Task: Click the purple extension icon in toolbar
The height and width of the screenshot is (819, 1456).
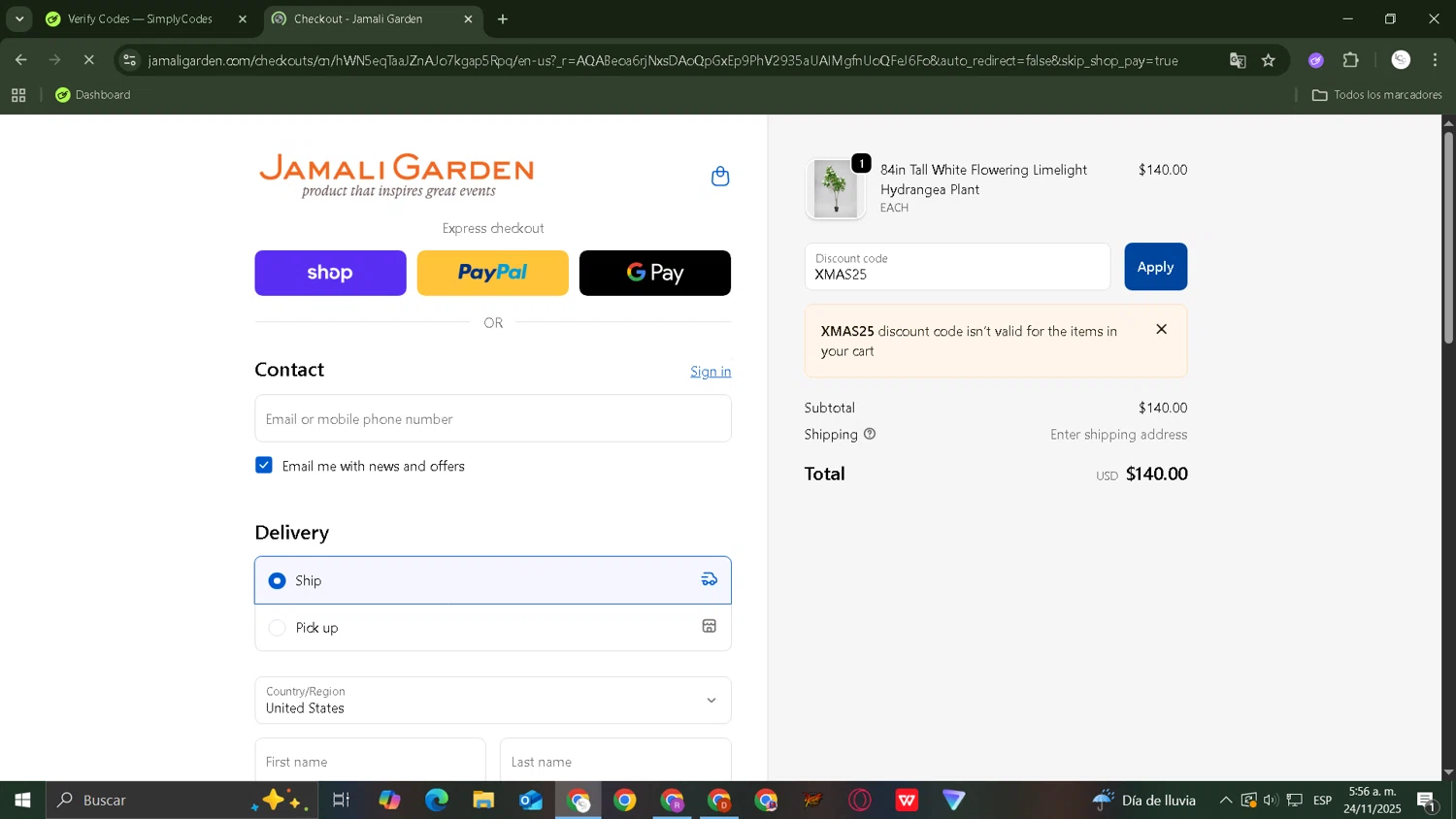Action: point(1316,60)
